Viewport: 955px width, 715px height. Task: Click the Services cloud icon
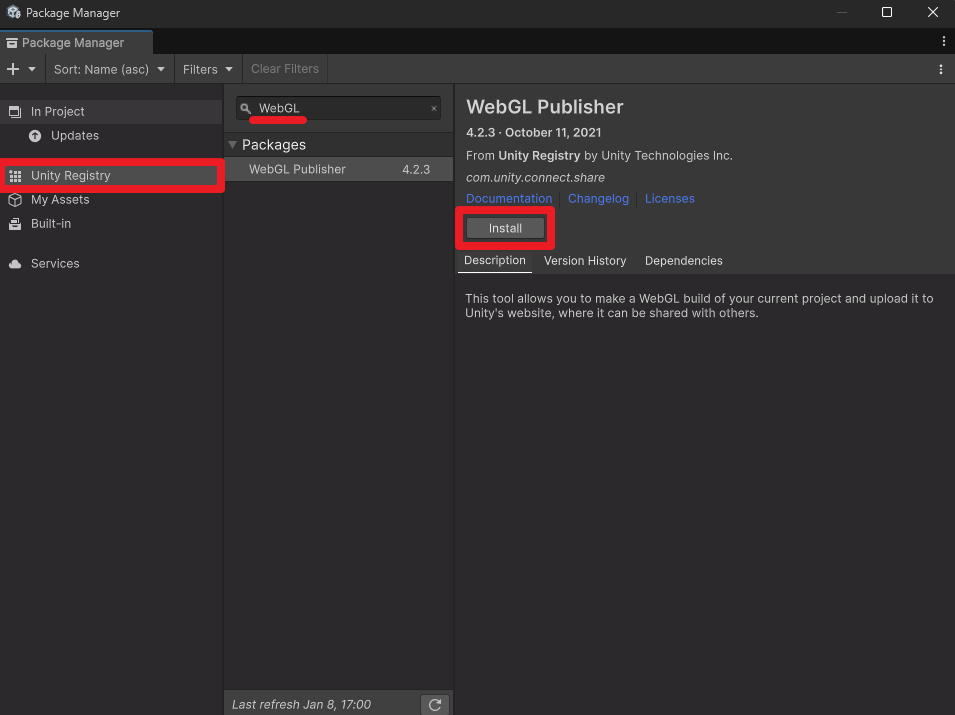15,264
